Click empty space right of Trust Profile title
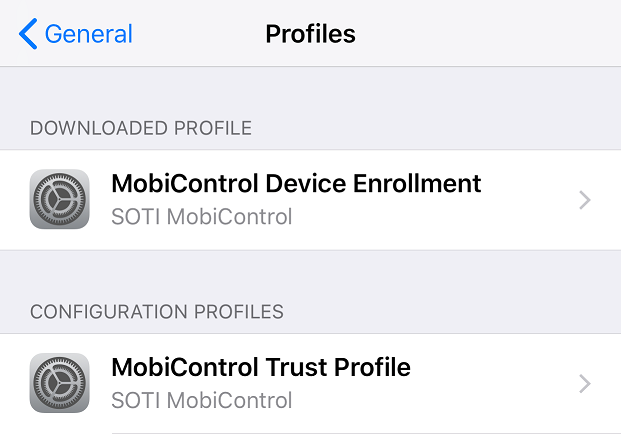 tap(490, 368)
